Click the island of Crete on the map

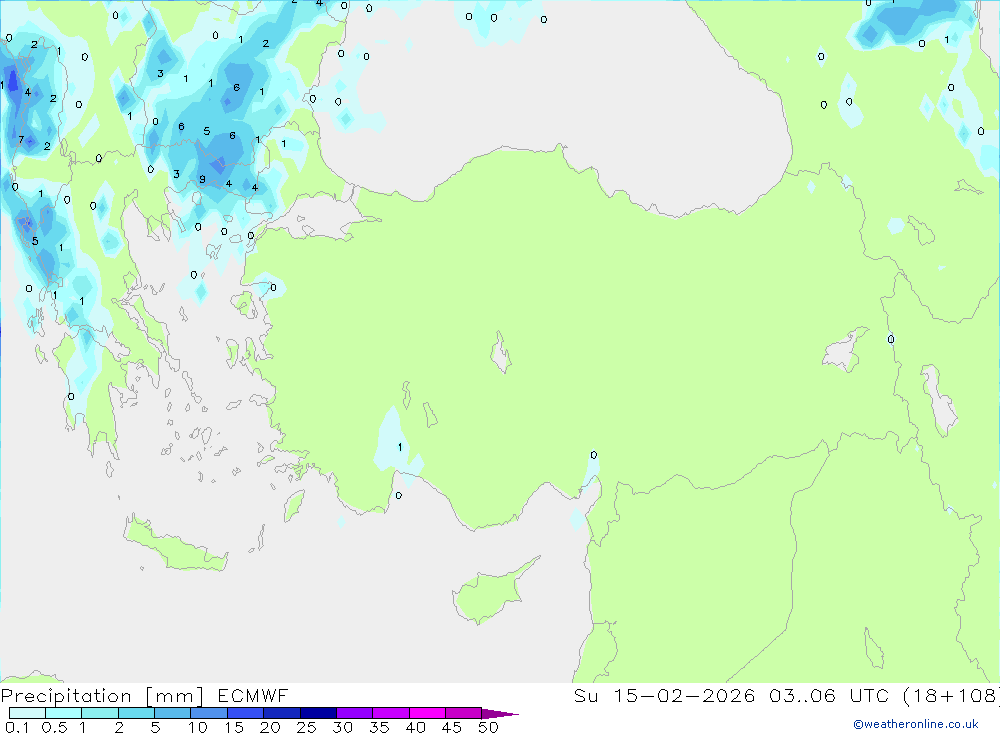coord(175,544)
